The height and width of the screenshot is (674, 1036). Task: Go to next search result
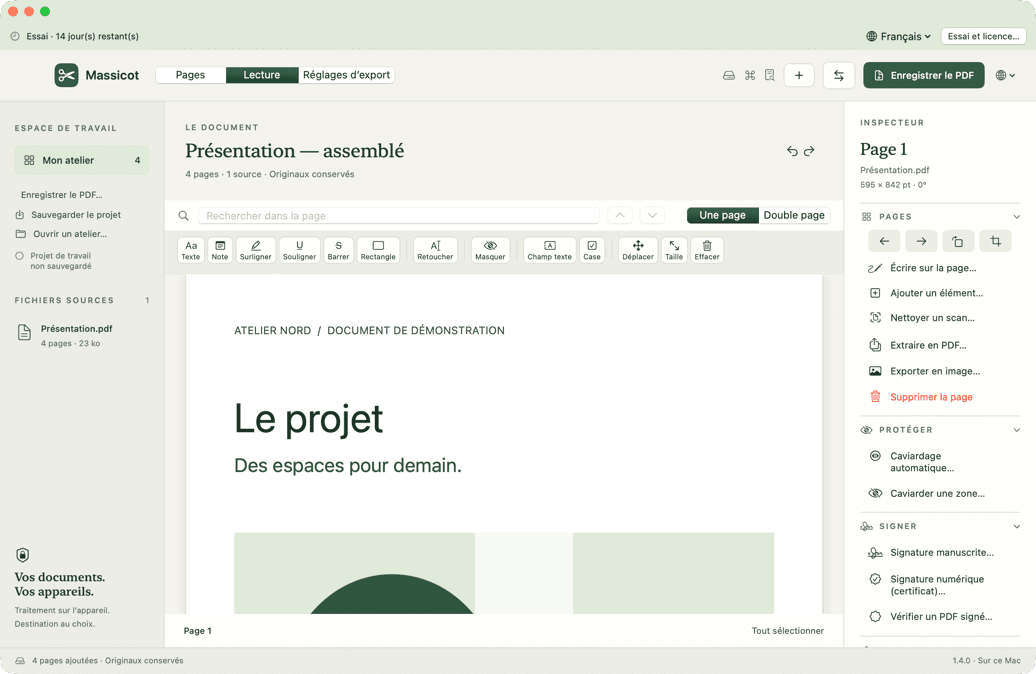click(x=652, y=215)
